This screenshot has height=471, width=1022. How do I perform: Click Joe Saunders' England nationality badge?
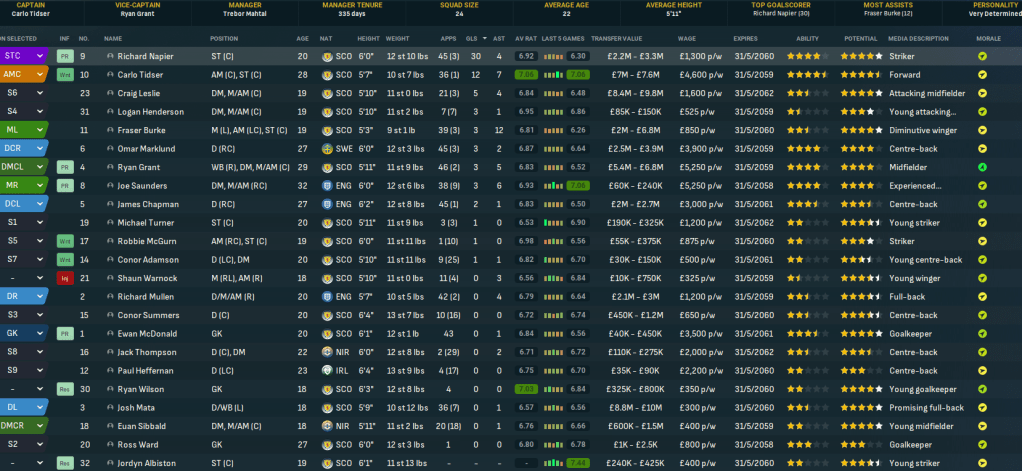(x=328, y=185)
